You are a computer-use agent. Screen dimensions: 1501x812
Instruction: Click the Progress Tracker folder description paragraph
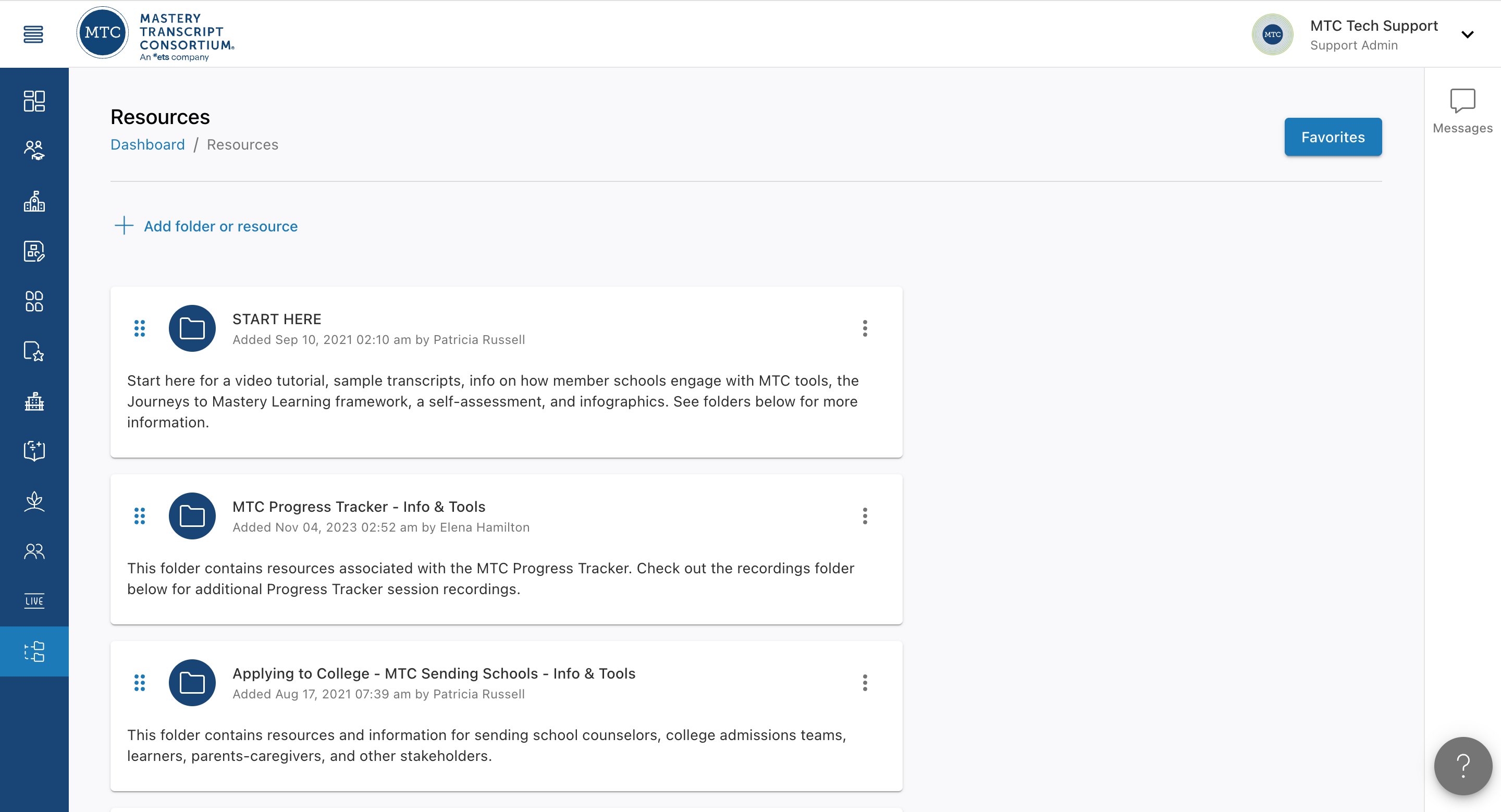(x=490, y=579)
